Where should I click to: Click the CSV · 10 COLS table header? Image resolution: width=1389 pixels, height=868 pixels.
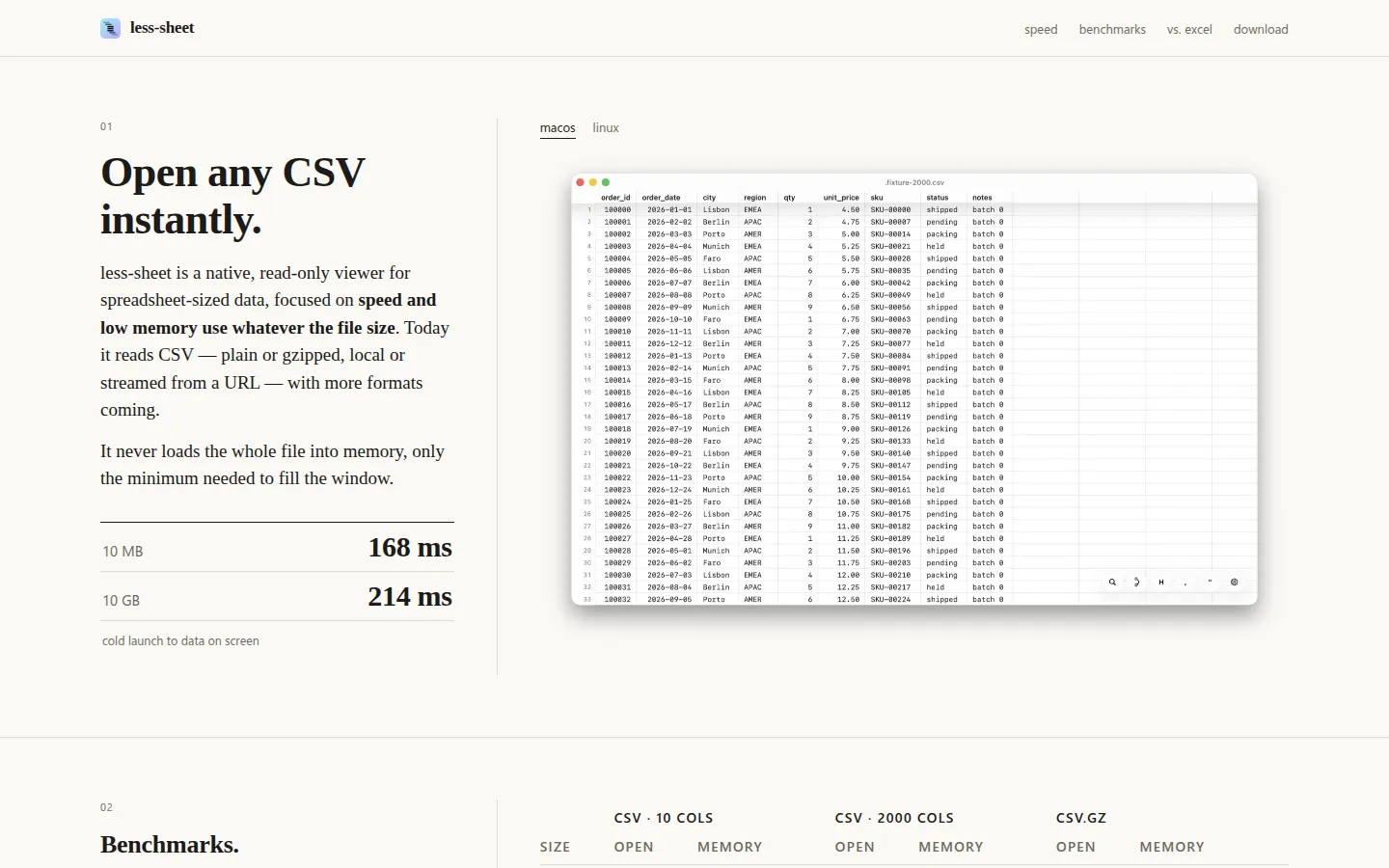[664, 818]
